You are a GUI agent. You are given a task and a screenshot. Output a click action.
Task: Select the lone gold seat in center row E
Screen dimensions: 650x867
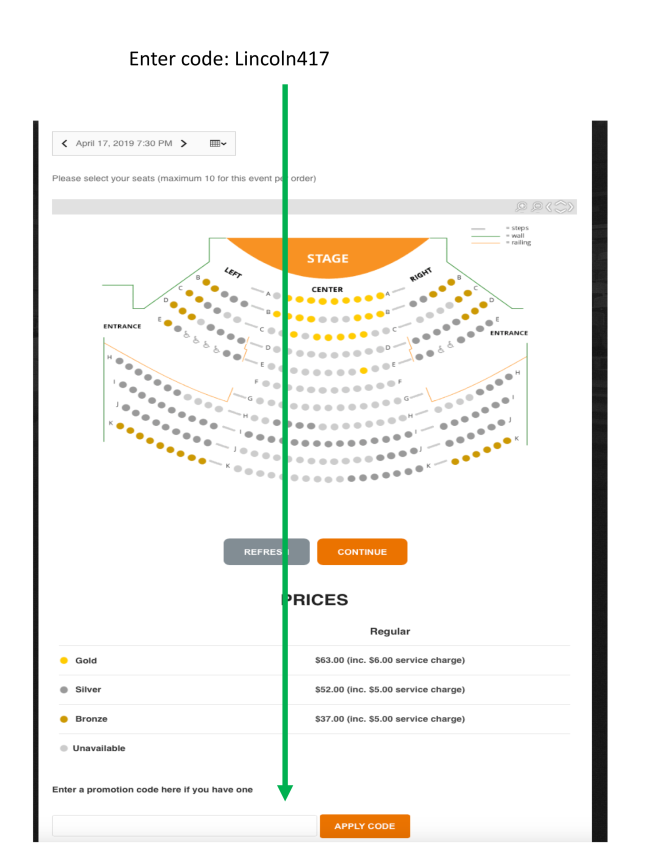coord(364,370)
